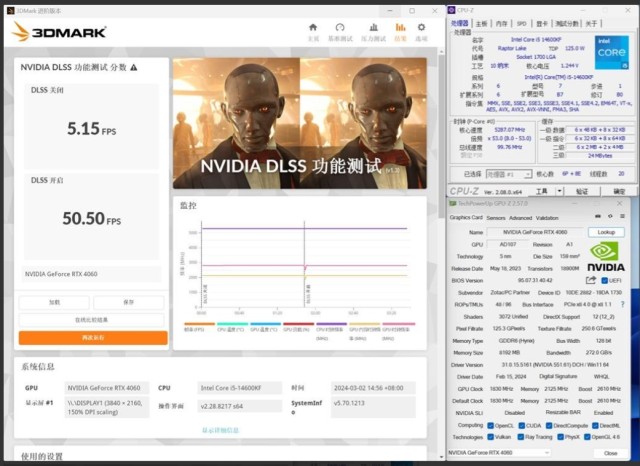Click the Save button in the 3DMark result panel
640x466 pixels.
(x=129, y=302)
